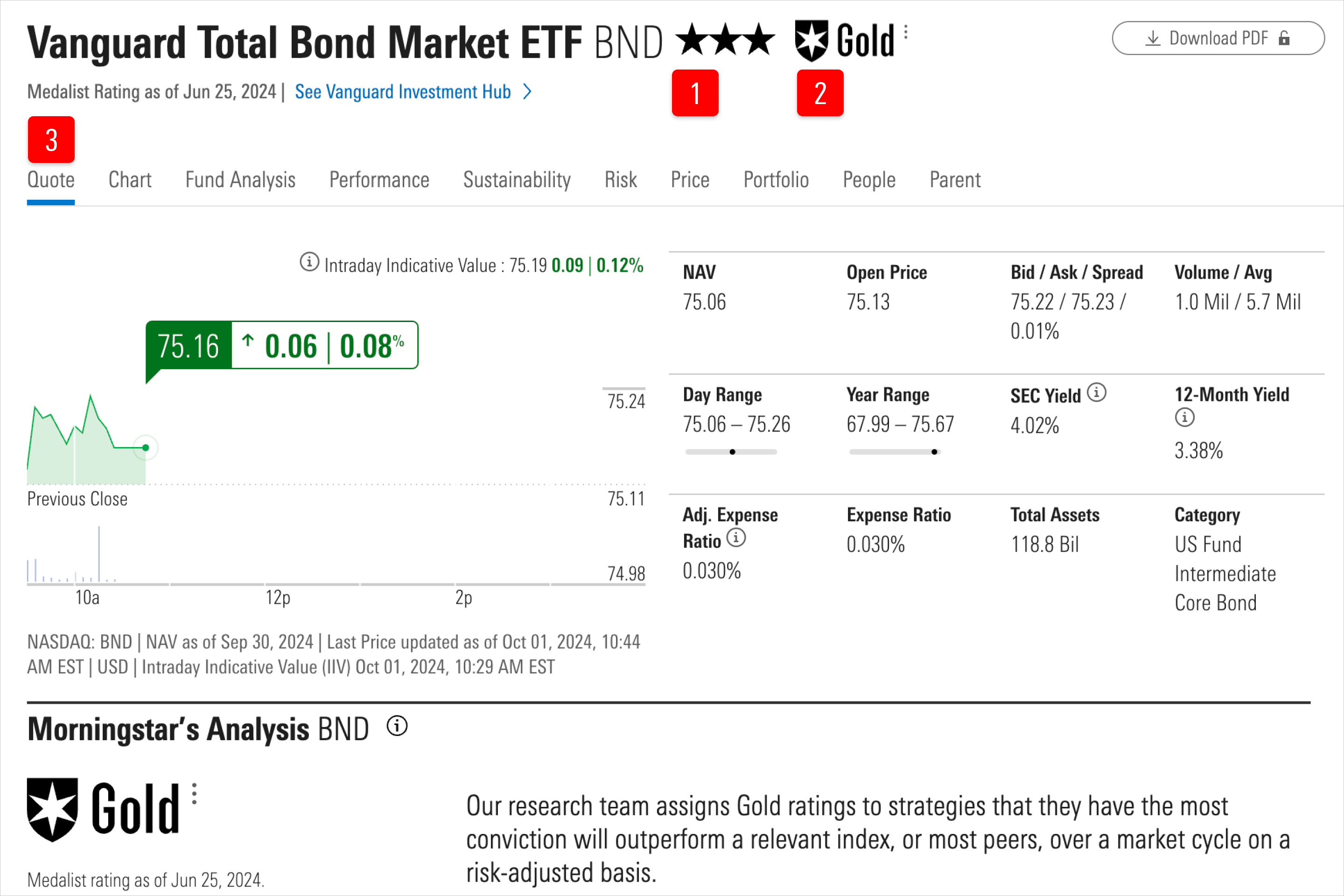1344x896 pixels.
Task: Open the SEC Yield info tooltip icon
Action: coord(1096,392)
